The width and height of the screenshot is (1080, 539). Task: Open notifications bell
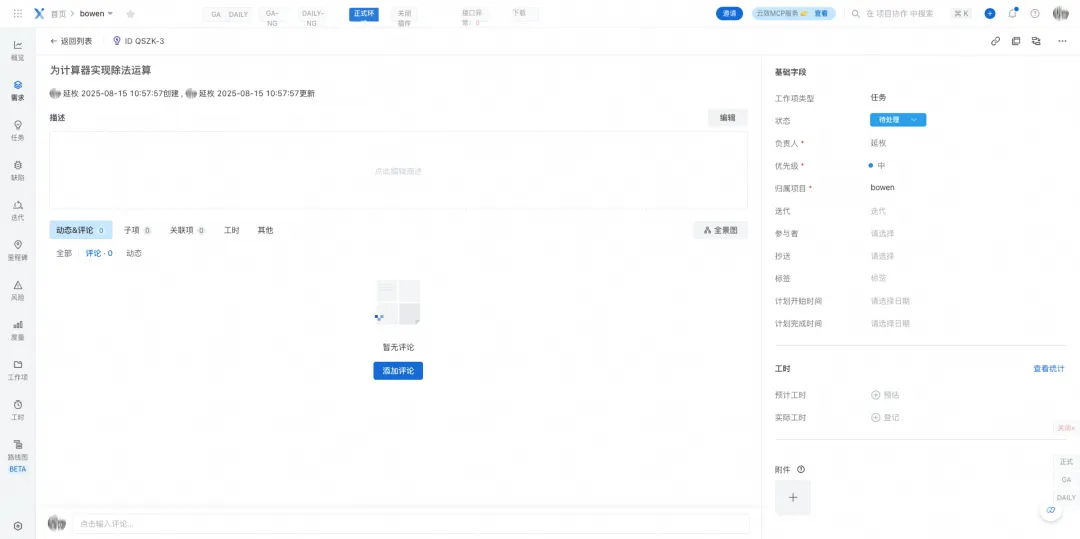click(x=1012, y=13)
